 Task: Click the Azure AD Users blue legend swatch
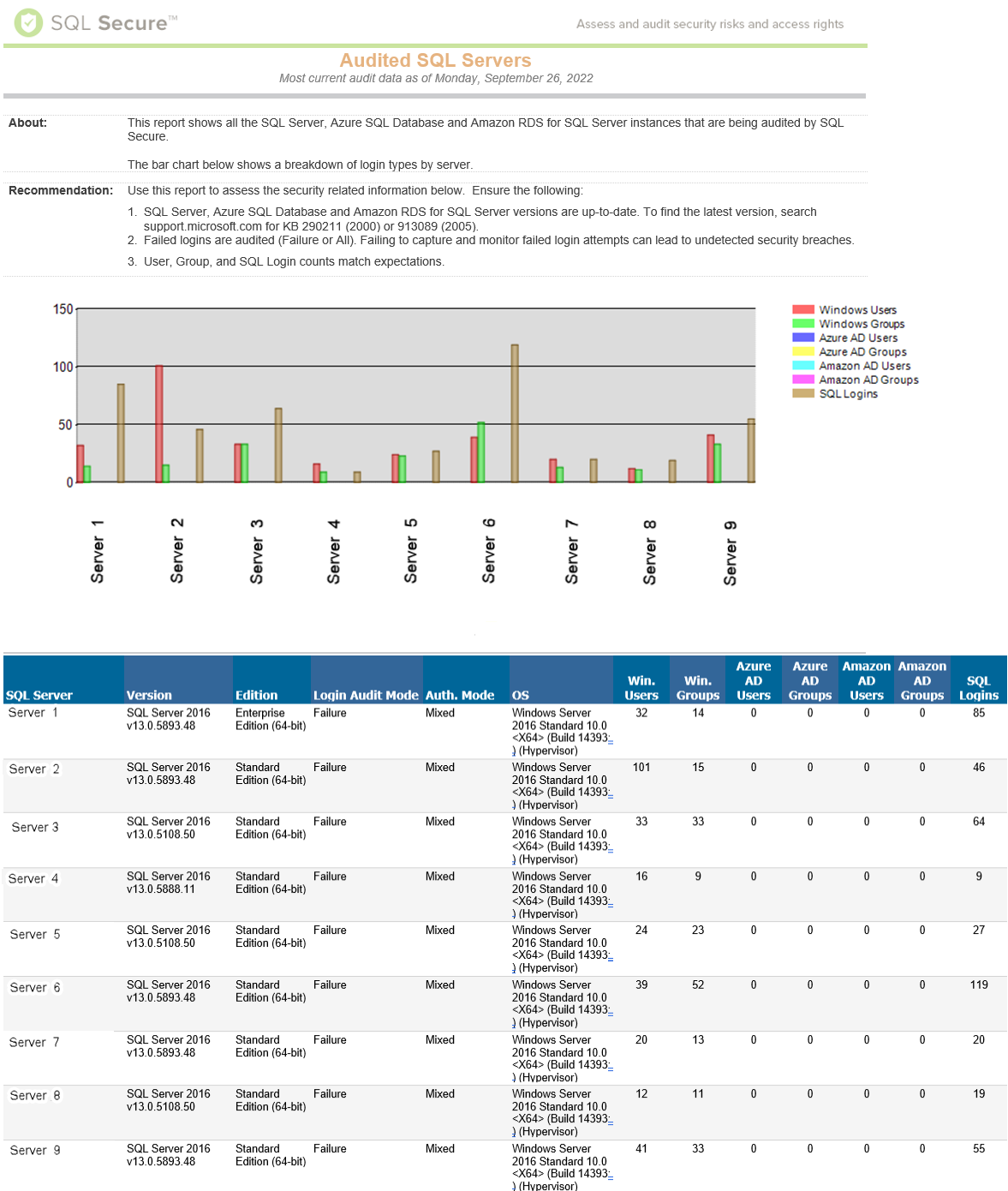click(x=802, y=338)
